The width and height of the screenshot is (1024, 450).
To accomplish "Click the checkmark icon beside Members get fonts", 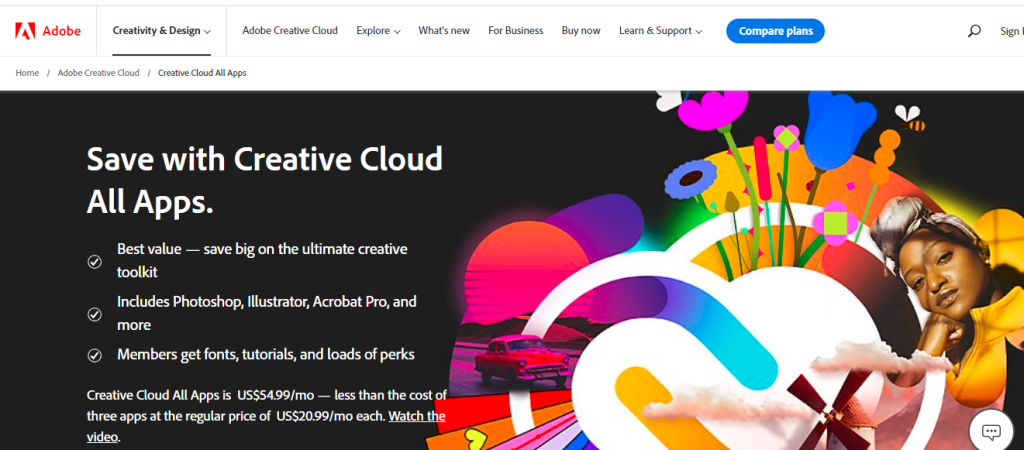I will [x=95, y=356].
